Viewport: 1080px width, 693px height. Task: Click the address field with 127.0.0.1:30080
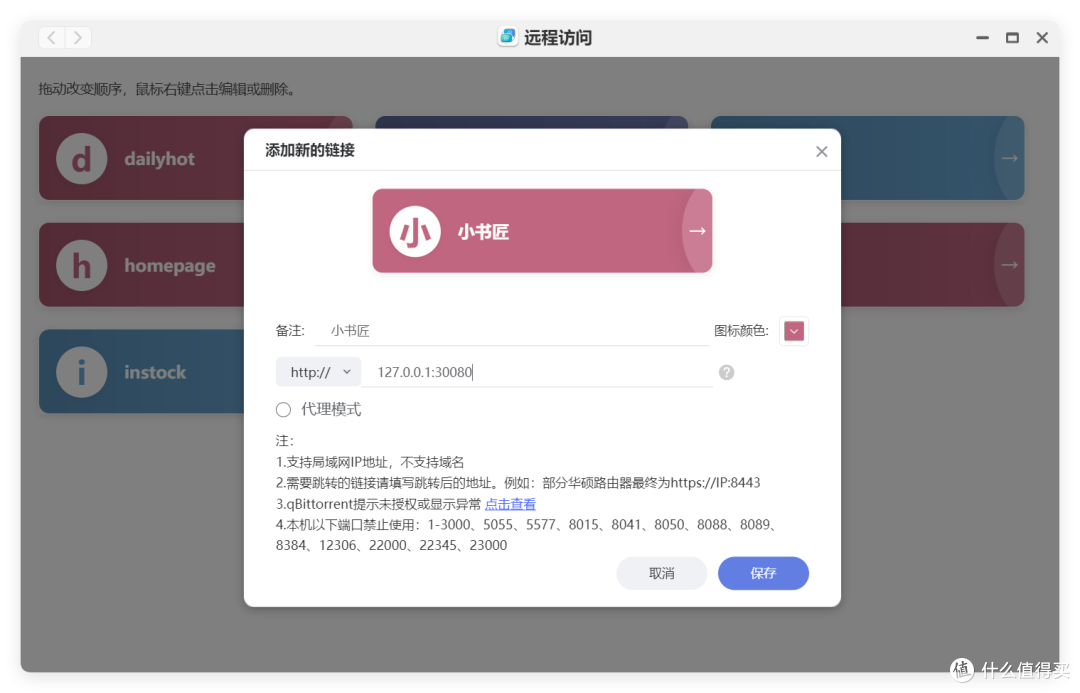click(x=537, y=372)
